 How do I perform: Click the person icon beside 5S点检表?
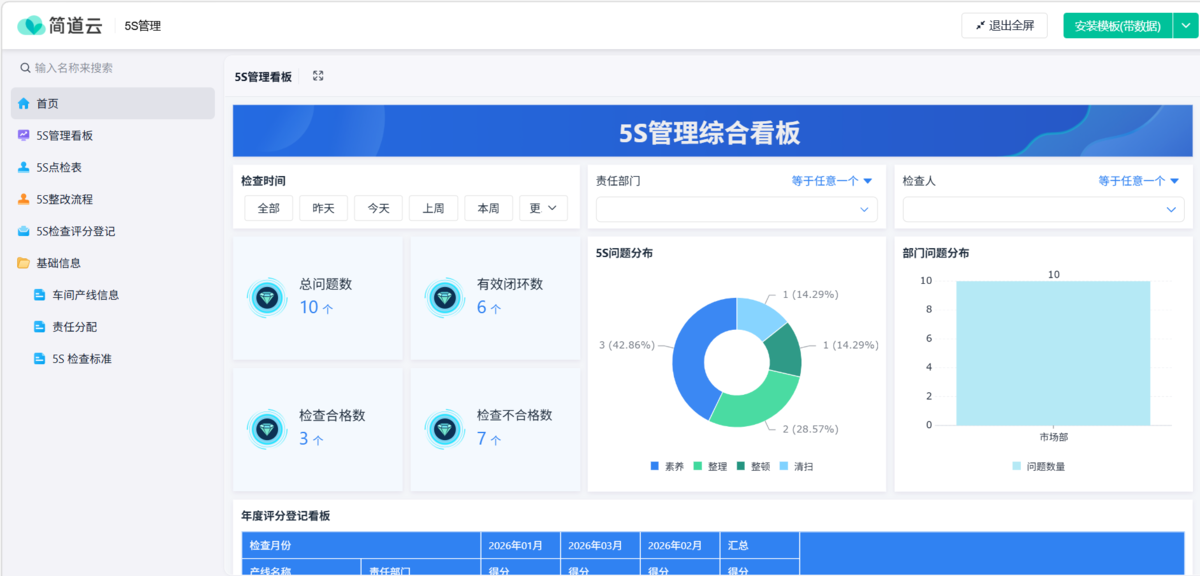tap(24, 167)
